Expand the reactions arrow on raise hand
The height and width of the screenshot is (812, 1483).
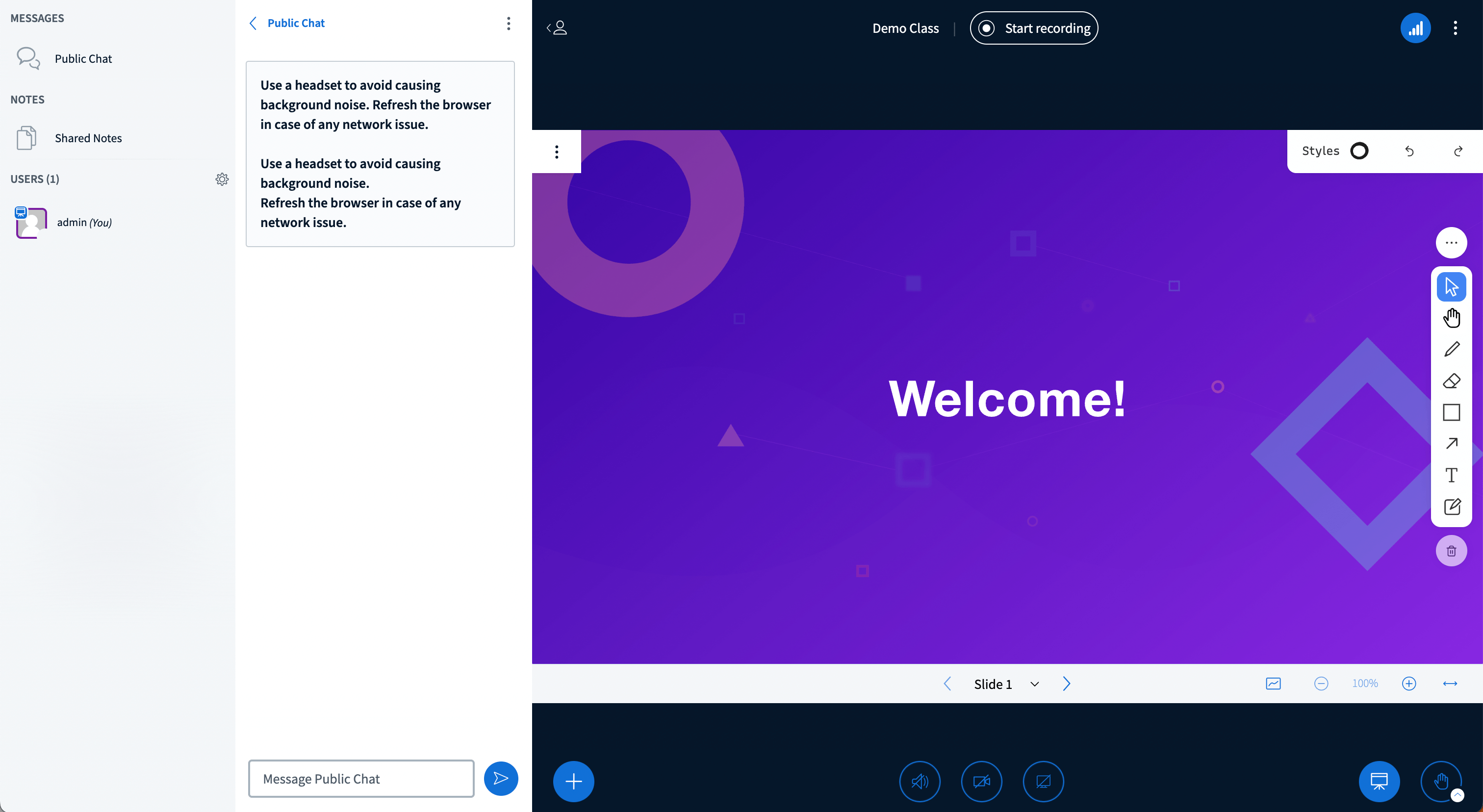(1457, 795)
